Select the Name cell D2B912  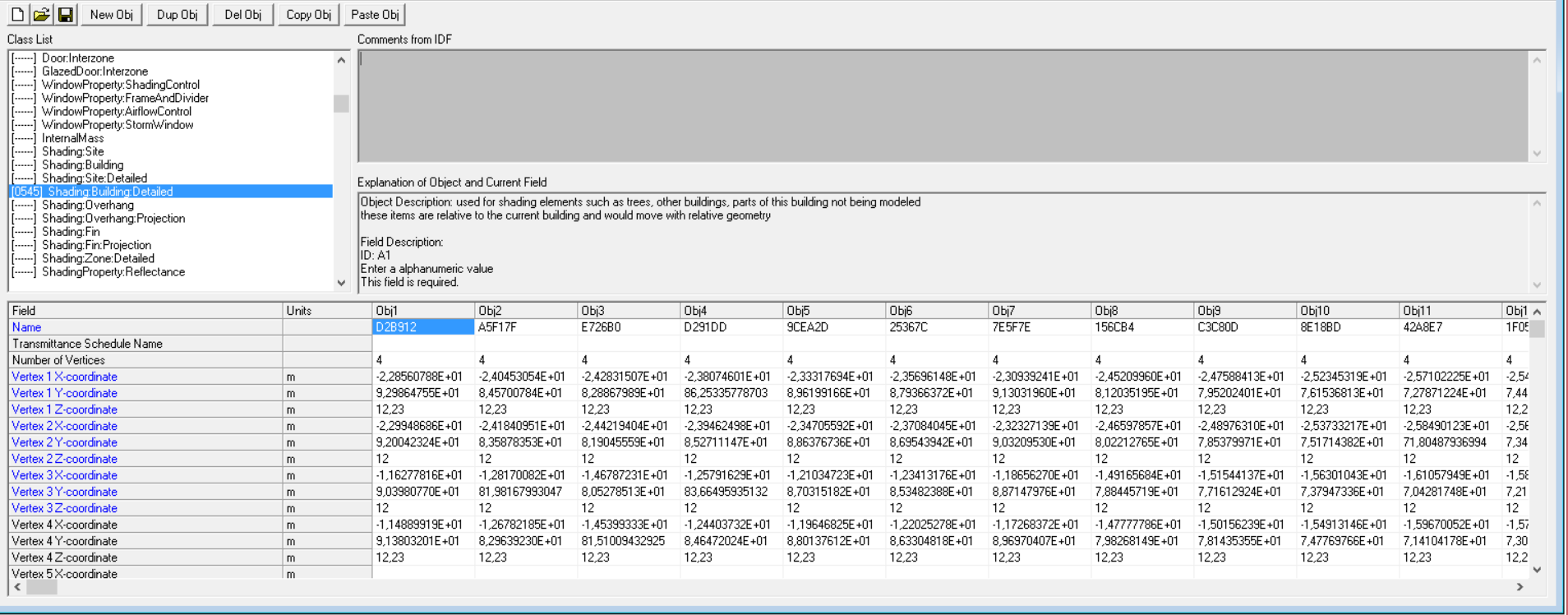[423, 327]
